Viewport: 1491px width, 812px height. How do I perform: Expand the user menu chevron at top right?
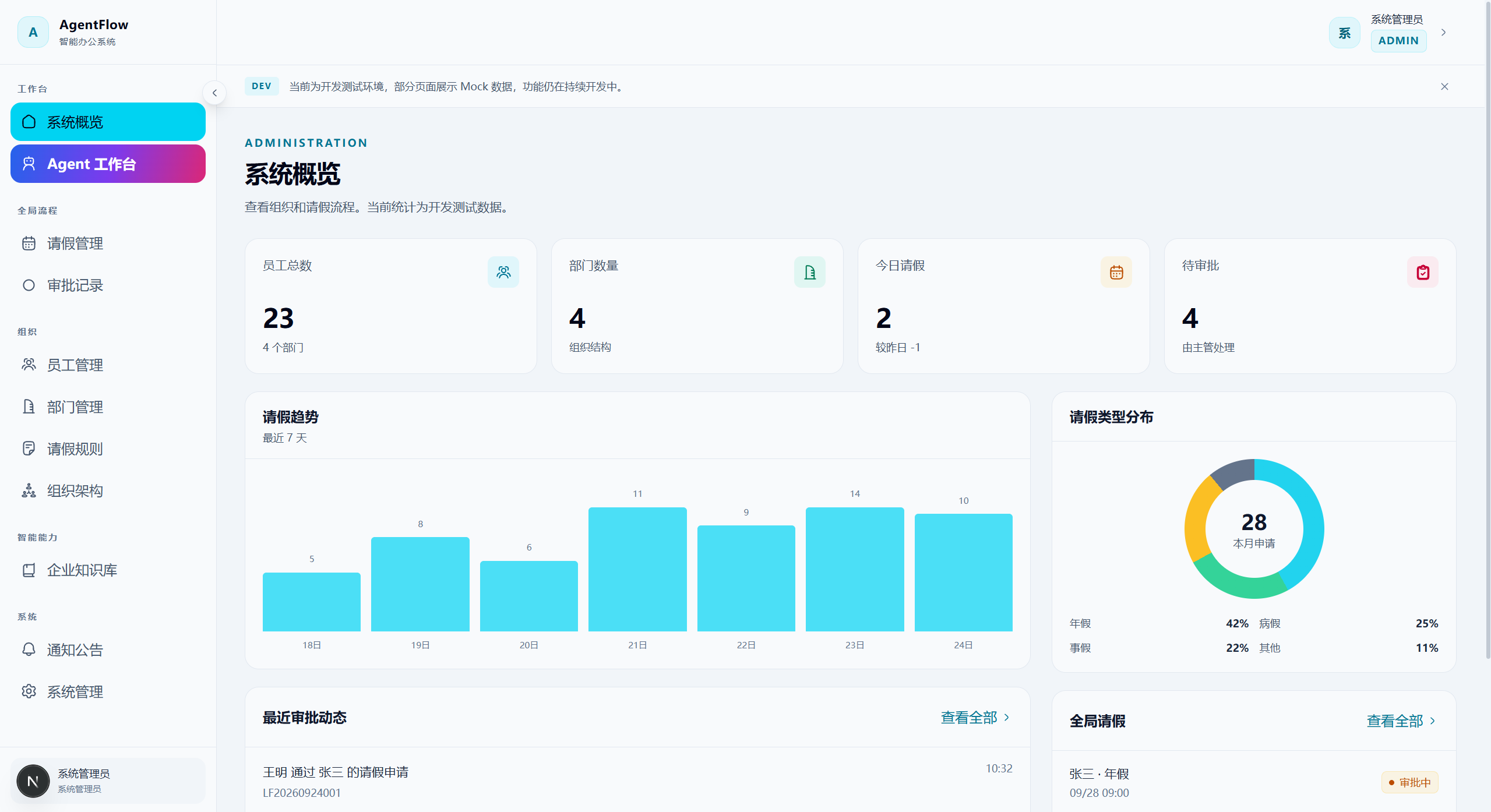[1444, 33]
